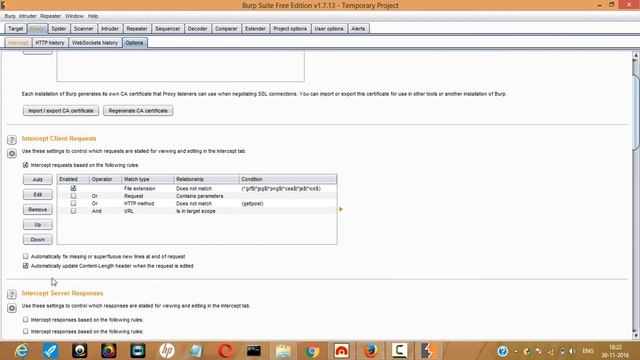The height and width of the screenshot is (360, 640).
Task: Click Regenerate CA certificate button
Action: click(138, 111)
